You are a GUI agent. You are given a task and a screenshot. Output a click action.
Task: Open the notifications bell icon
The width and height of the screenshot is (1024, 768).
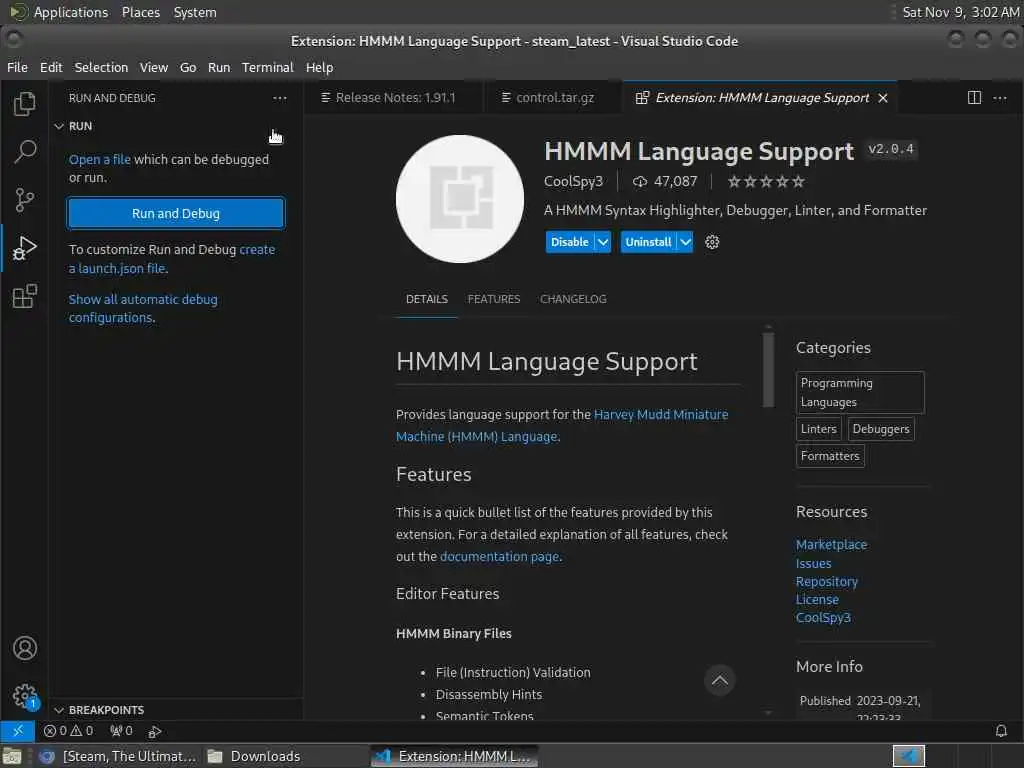[x=1000, y=731]
